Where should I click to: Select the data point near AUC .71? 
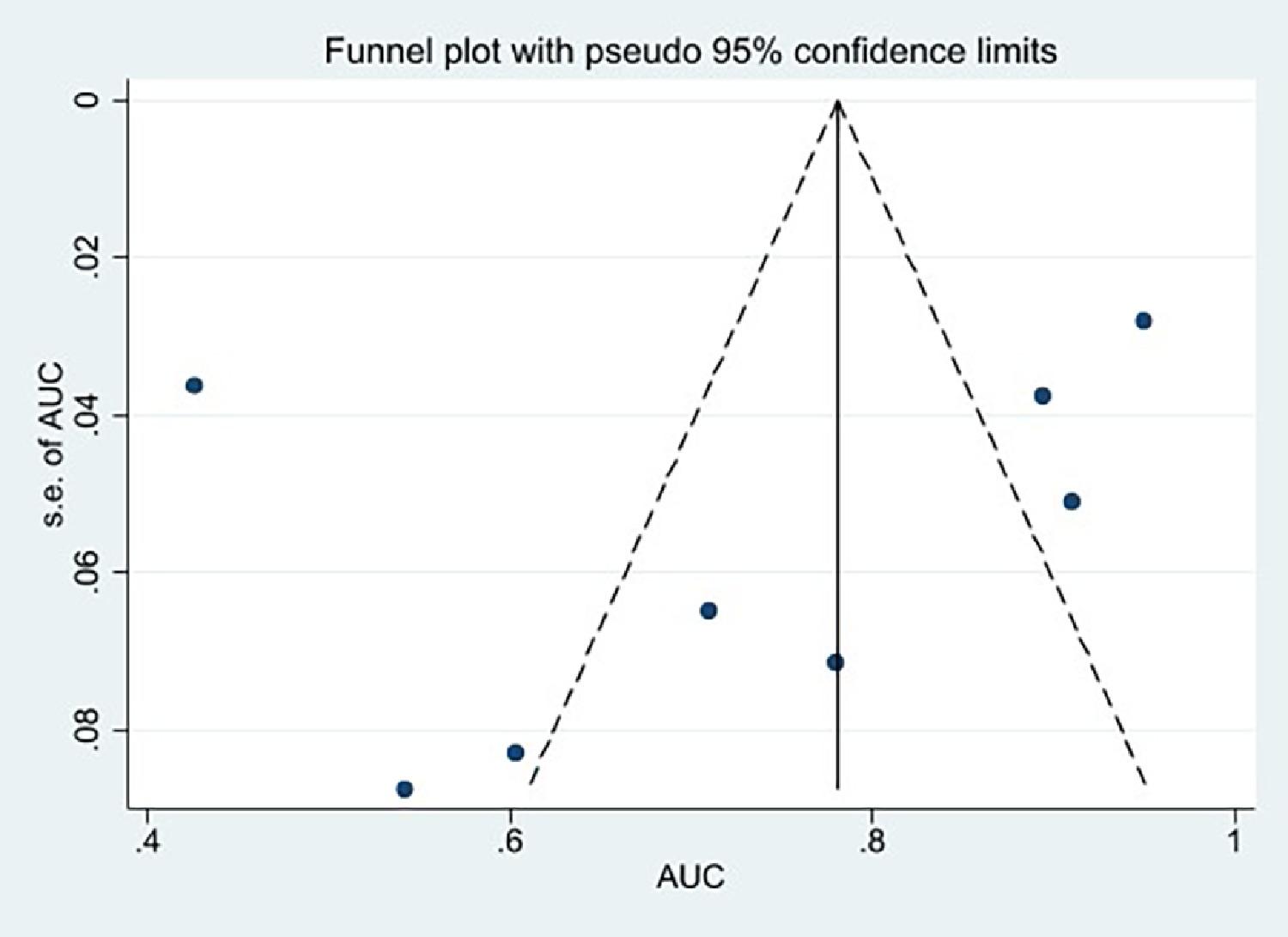tap(708, 611)
